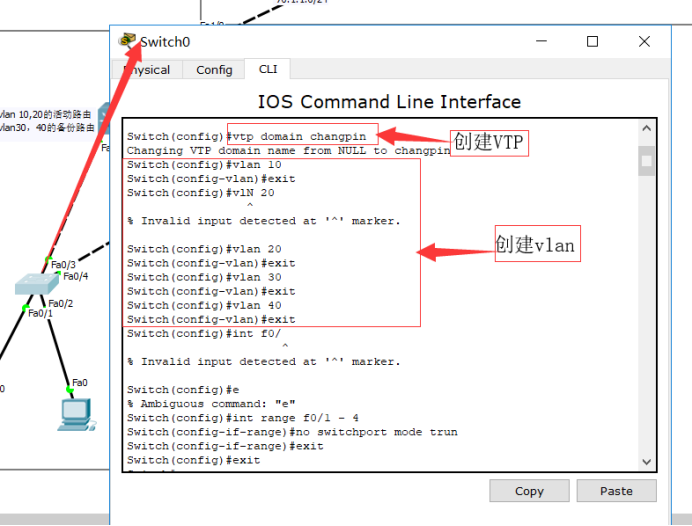Click the CLI vertical scrollbar thumb
This screenshot has width=692, height=526.
pos(647,161)
